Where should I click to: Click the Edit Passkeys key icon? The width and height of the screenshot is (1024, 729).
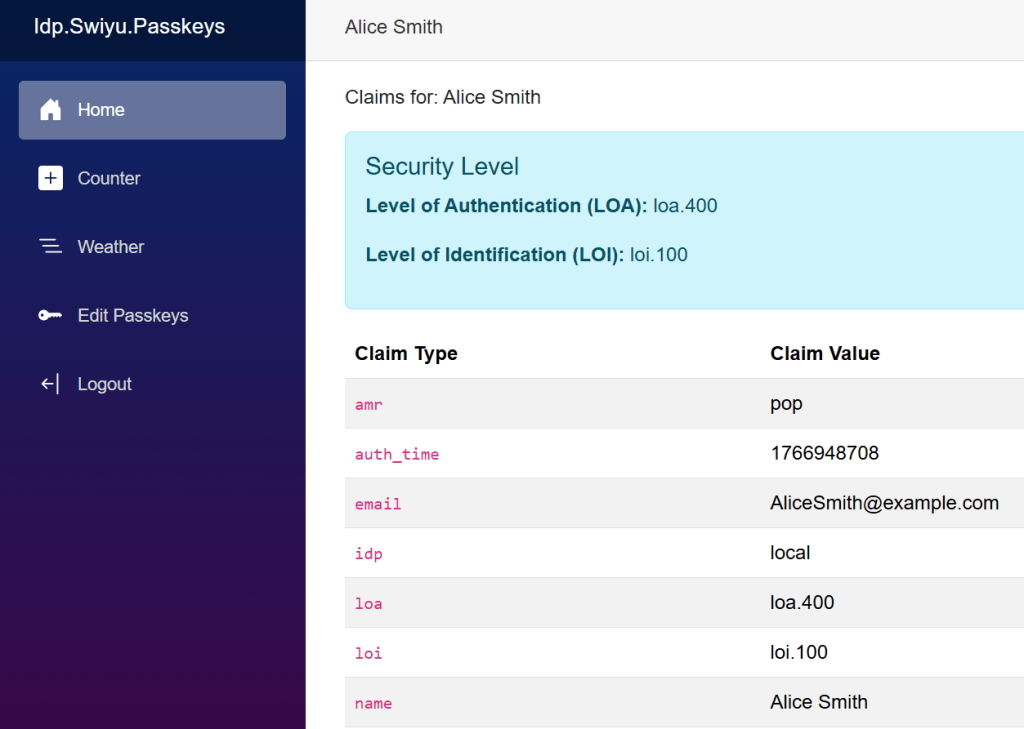(x=50, y=315)
